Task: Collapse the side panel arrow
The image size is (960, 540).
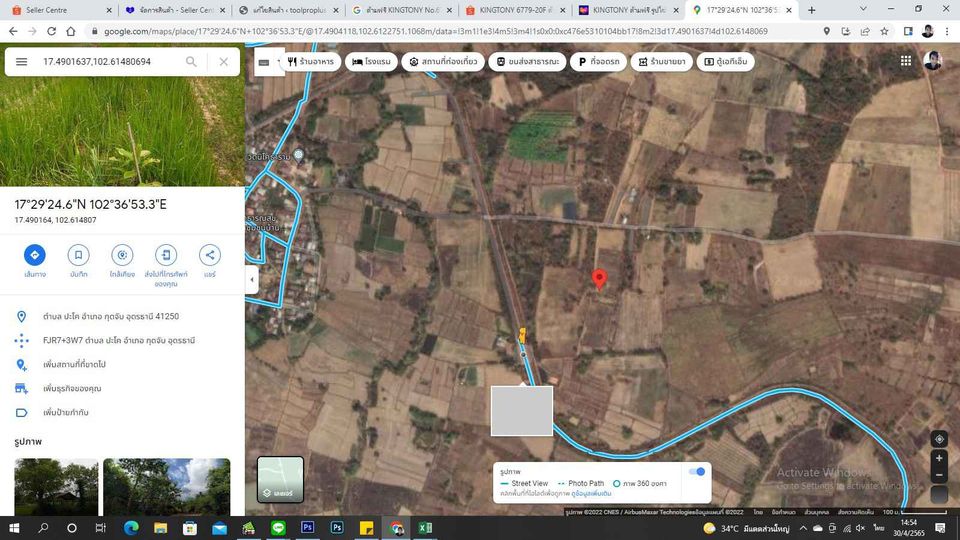Action: click(x=252, y=280)
